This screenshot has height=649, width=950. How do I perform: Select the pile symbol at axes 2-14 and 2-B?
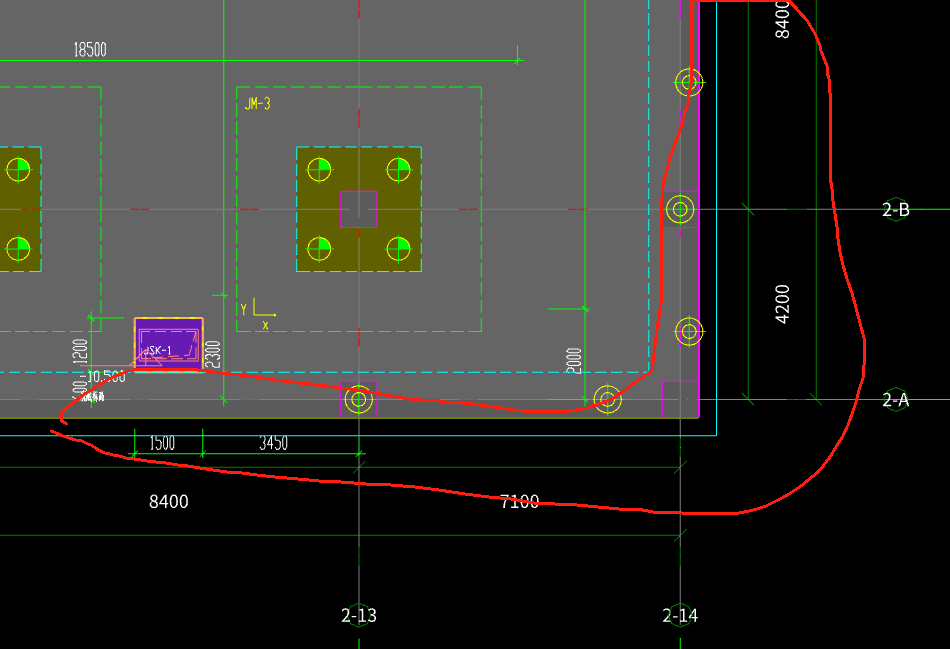pos(680,209)
